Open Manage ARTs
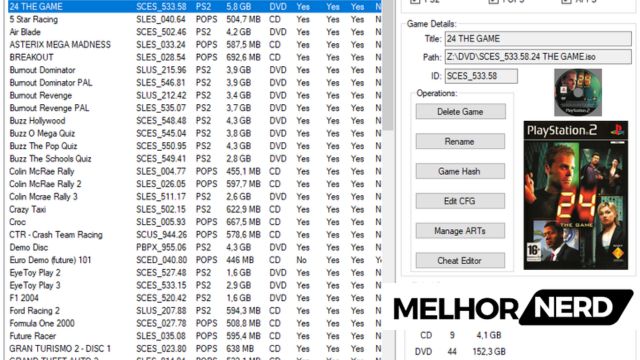The height and width of the screenshot is (360, 640). tap(460, 231)
